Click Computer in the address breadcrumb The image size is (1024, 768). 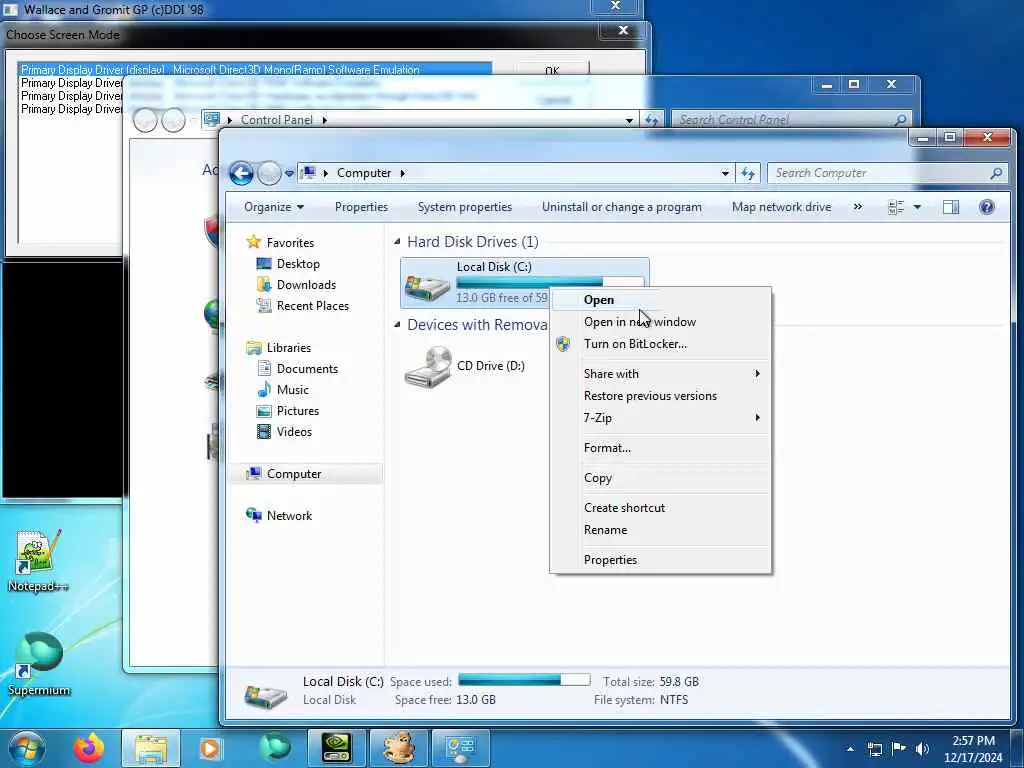tap(364, 173)
